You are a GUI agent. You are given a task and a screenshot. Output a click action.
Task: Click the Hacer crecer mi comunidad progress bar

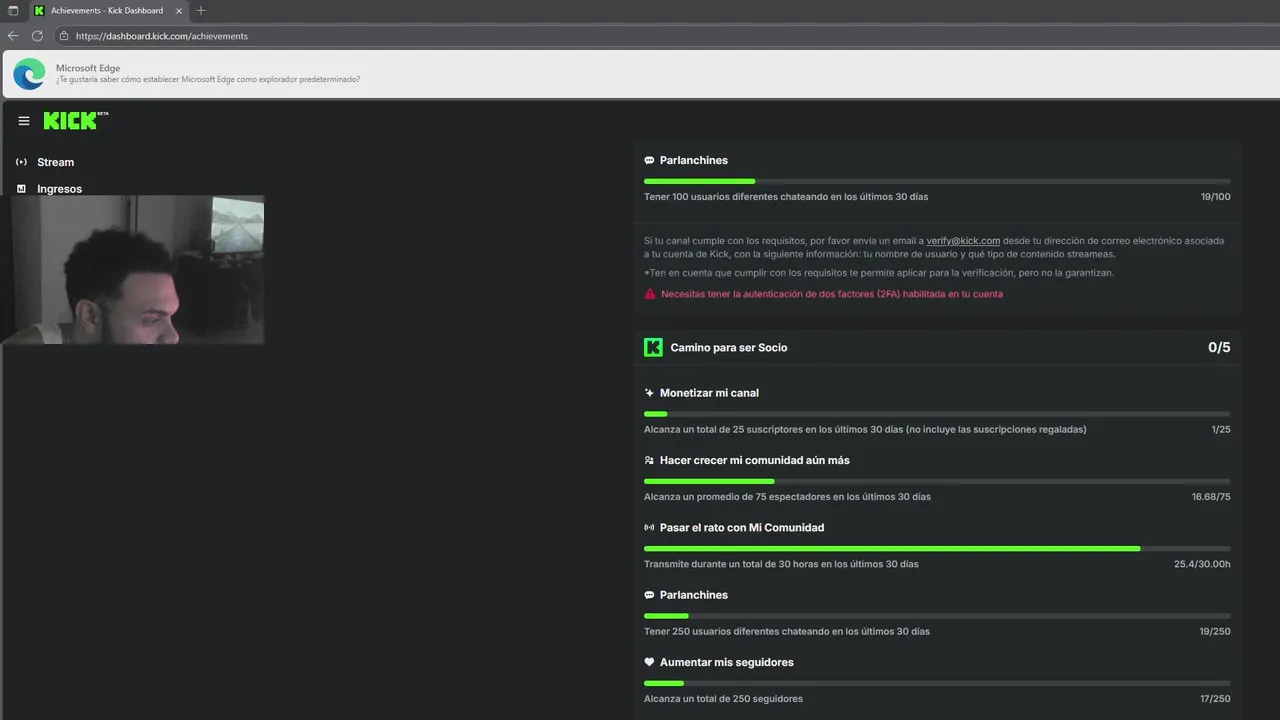click(x=937, y=481)
